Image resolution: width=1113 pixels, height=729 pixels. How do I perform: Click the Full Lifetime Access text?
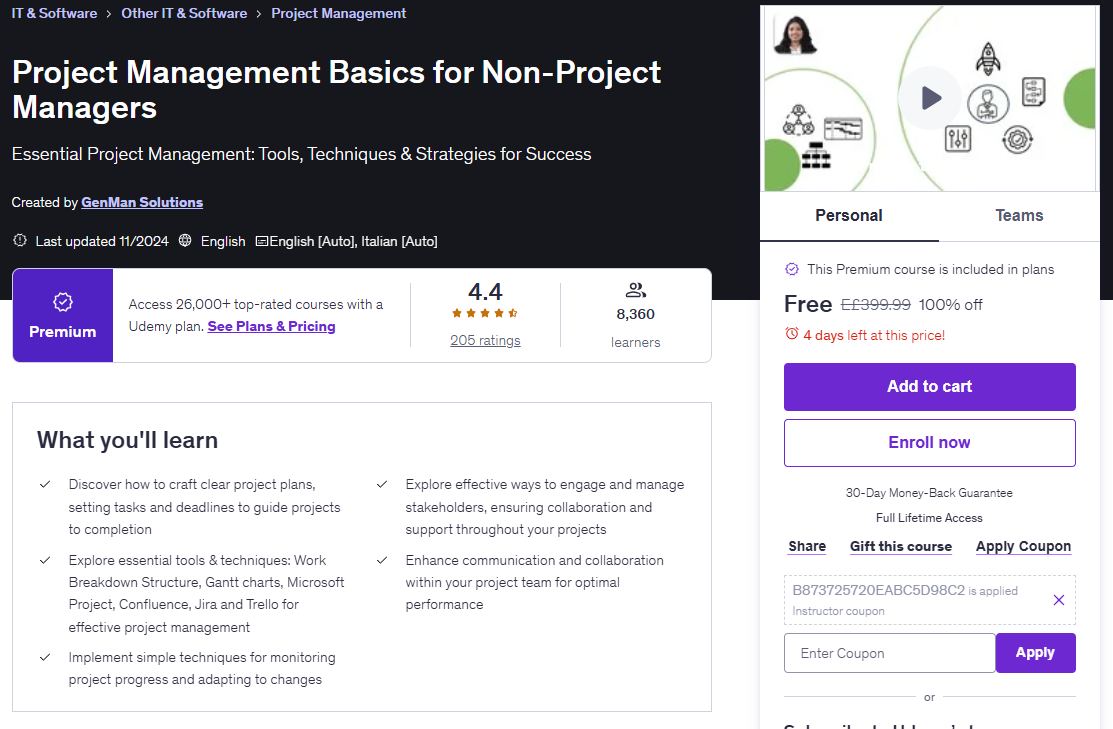coord(929,518)
